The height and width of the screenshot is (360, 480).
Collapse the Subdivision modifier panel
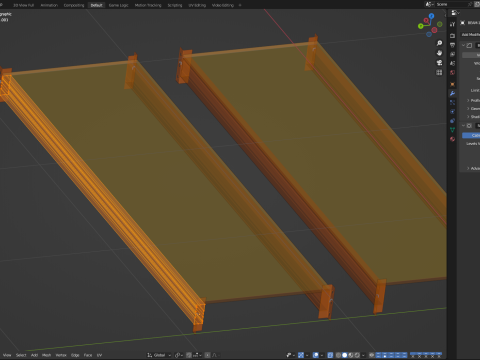(463, 126)
